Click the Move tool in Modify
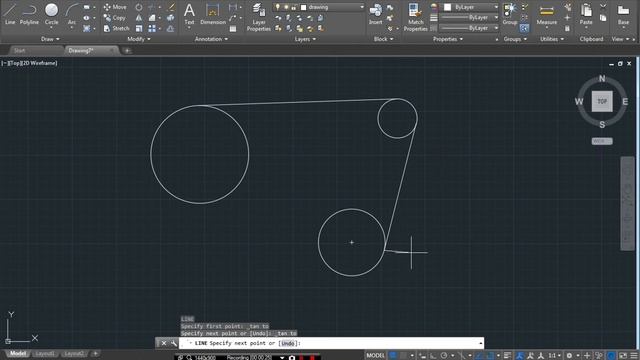Viewport: 640px width, 360px height. click(115, 7)
